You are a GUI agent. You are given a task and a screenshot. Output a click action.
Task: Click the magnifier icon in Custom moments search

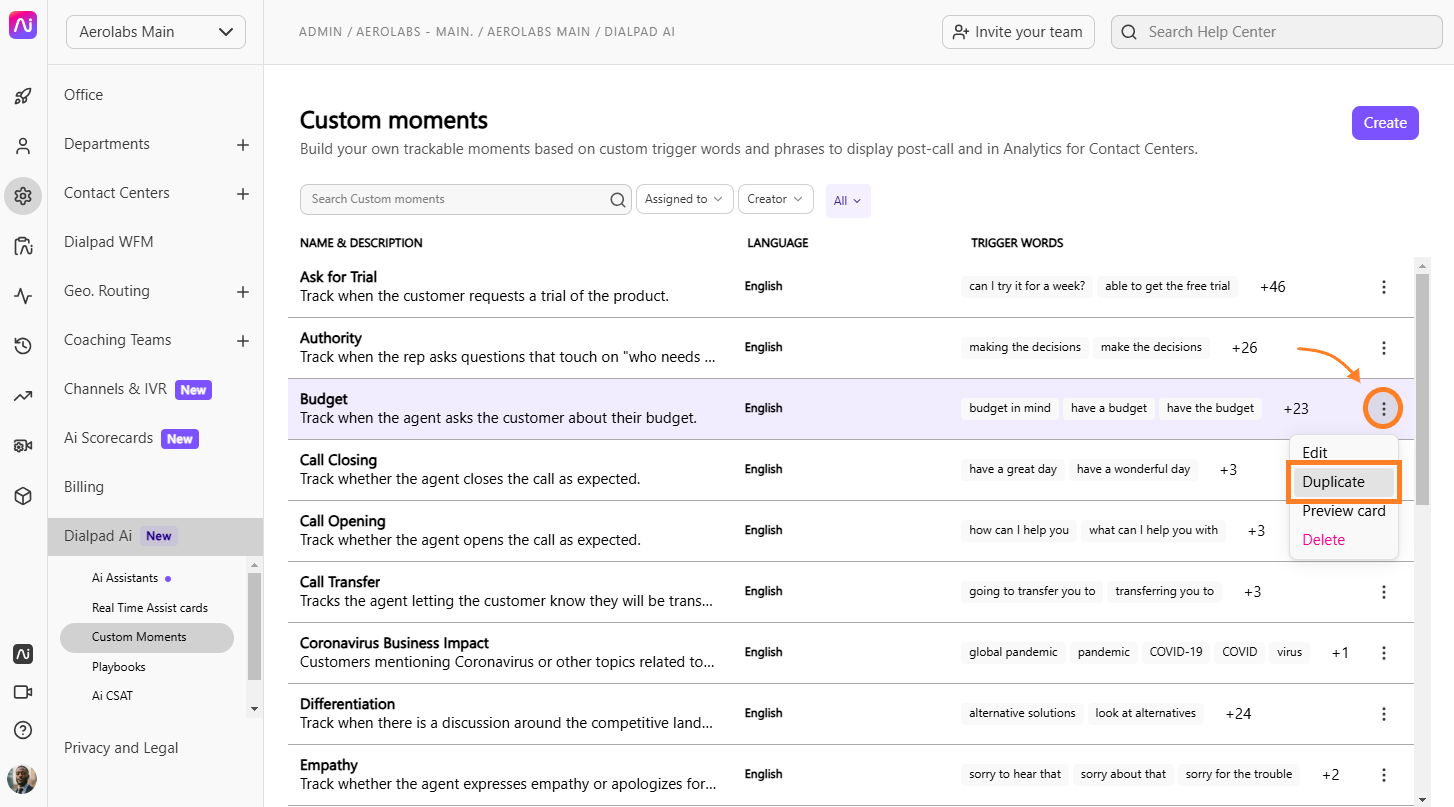point(618,199)
